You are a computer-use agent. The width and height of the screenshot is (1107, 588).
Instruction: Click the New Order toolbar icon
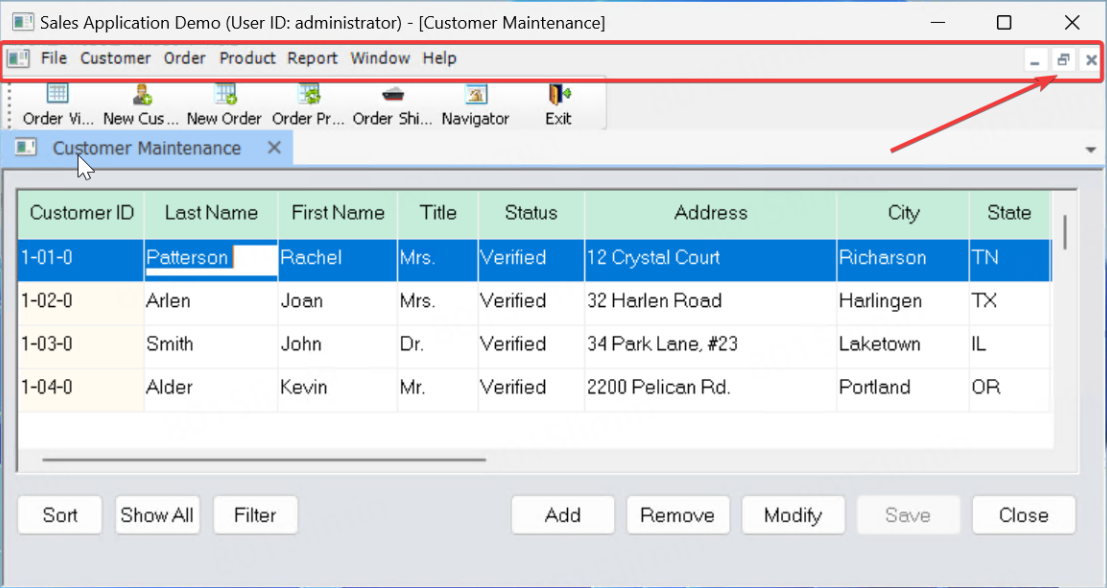(225, 95)
